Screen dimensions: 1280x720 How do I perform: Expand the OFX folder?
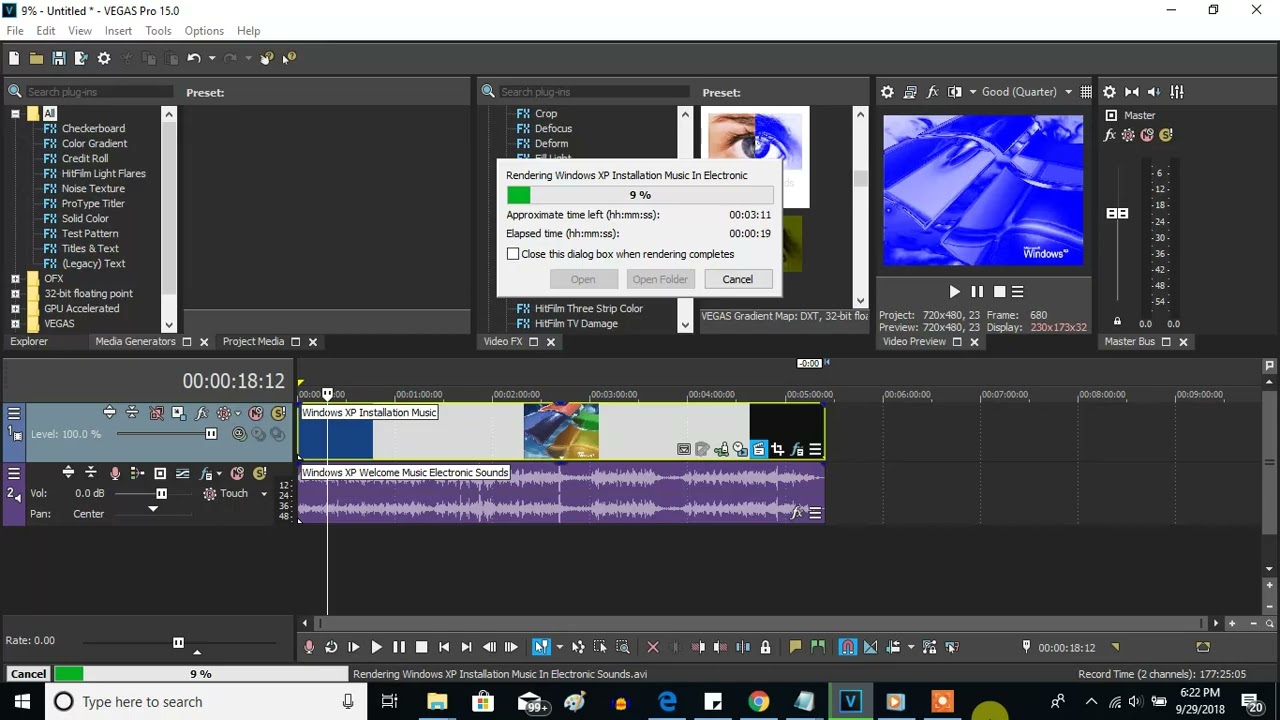click(x=15, y=279)
